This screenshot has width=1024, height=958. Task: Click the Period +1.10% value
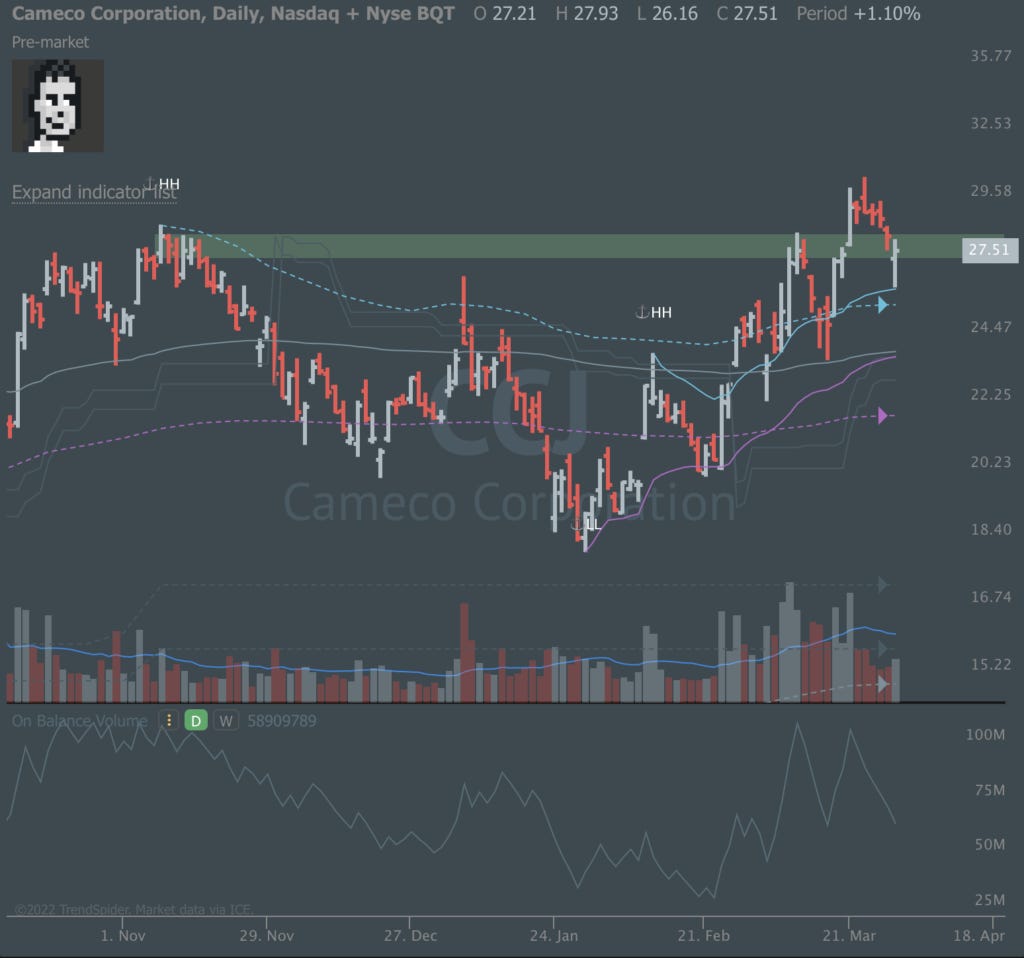[x=858, y=14]
